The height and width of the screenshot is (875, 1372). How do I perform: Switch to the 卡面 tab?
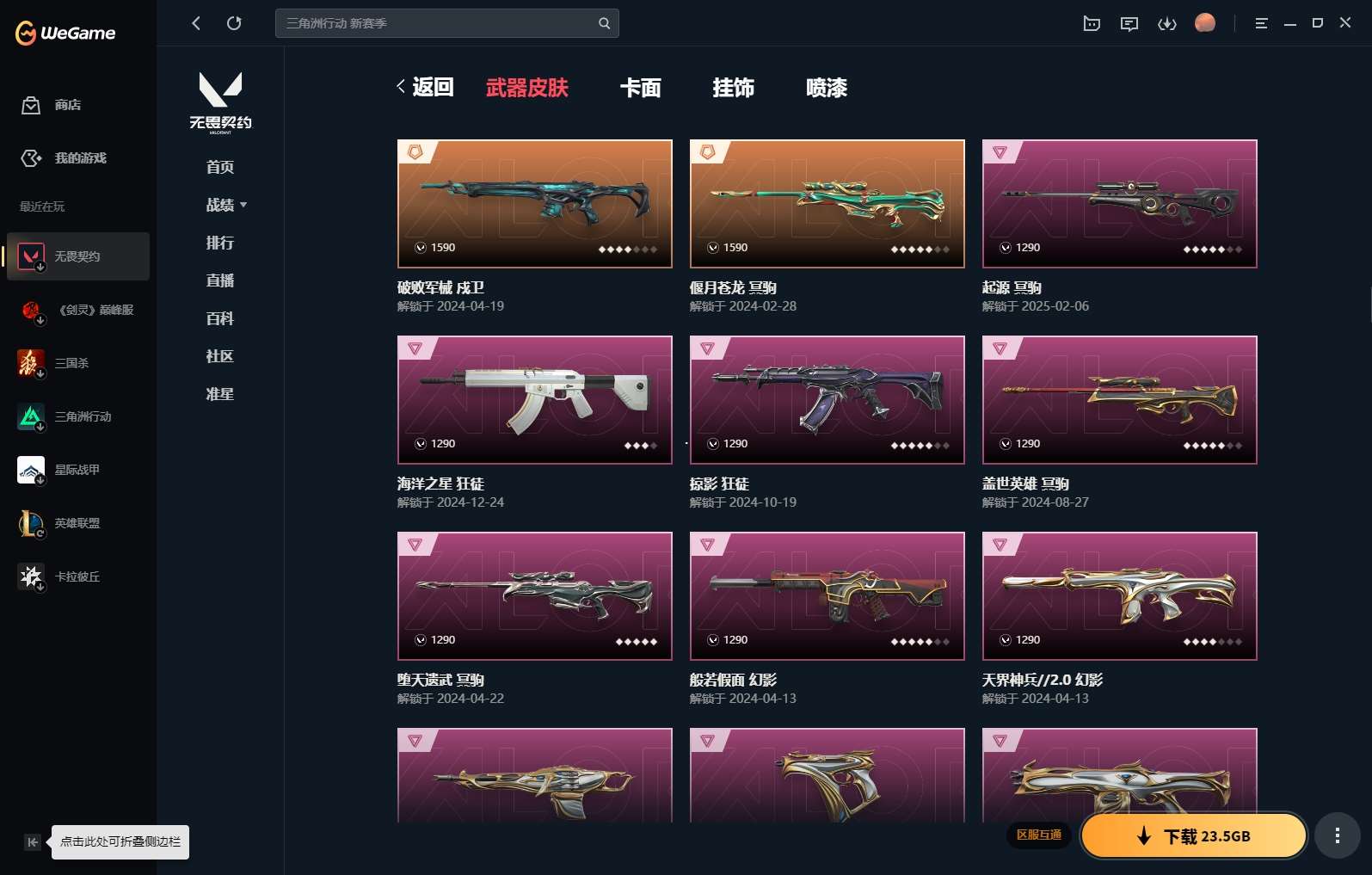641,88
